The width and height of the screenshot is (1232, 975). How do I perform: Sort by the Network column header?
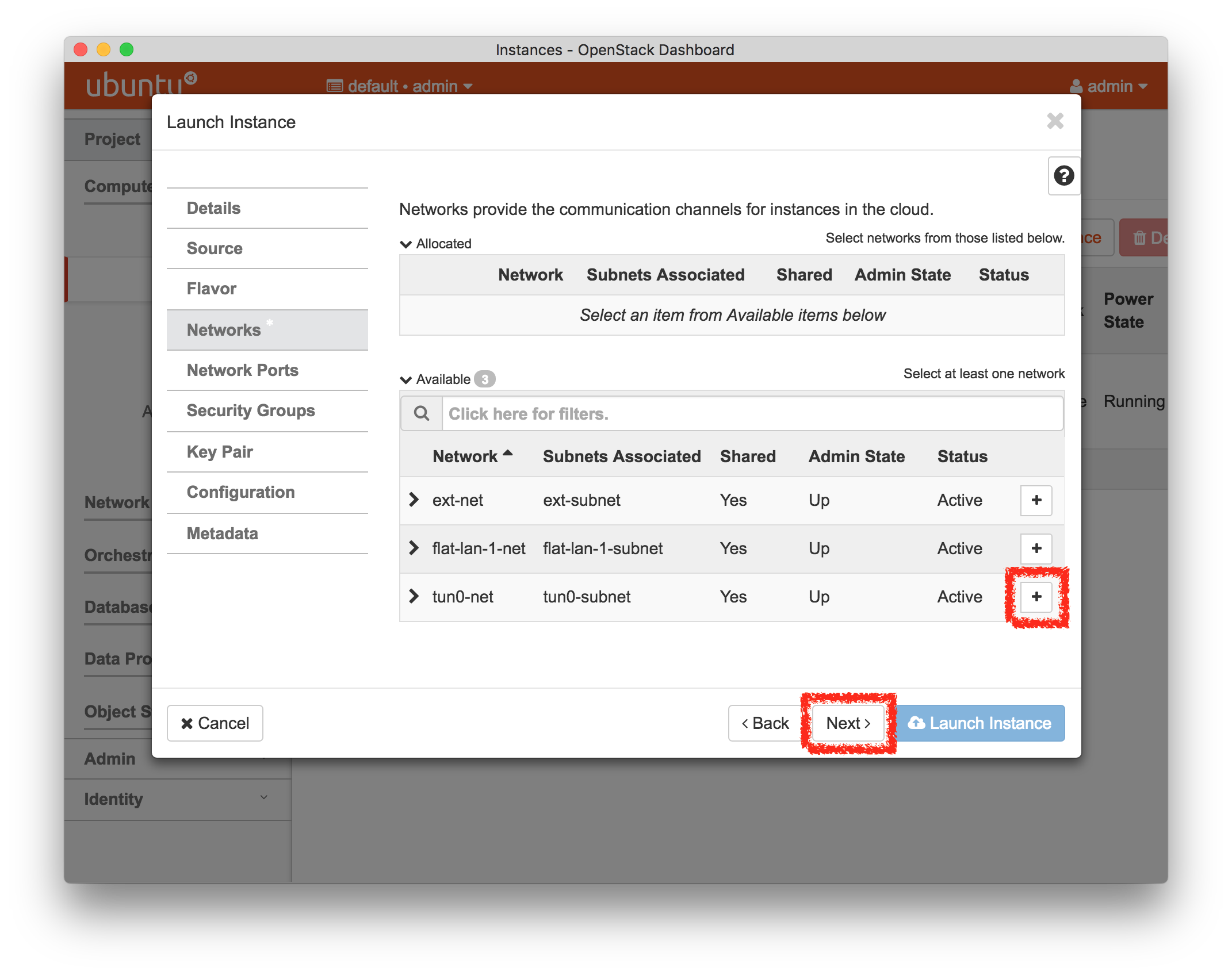pyautogui.click(x=472, y=456)
